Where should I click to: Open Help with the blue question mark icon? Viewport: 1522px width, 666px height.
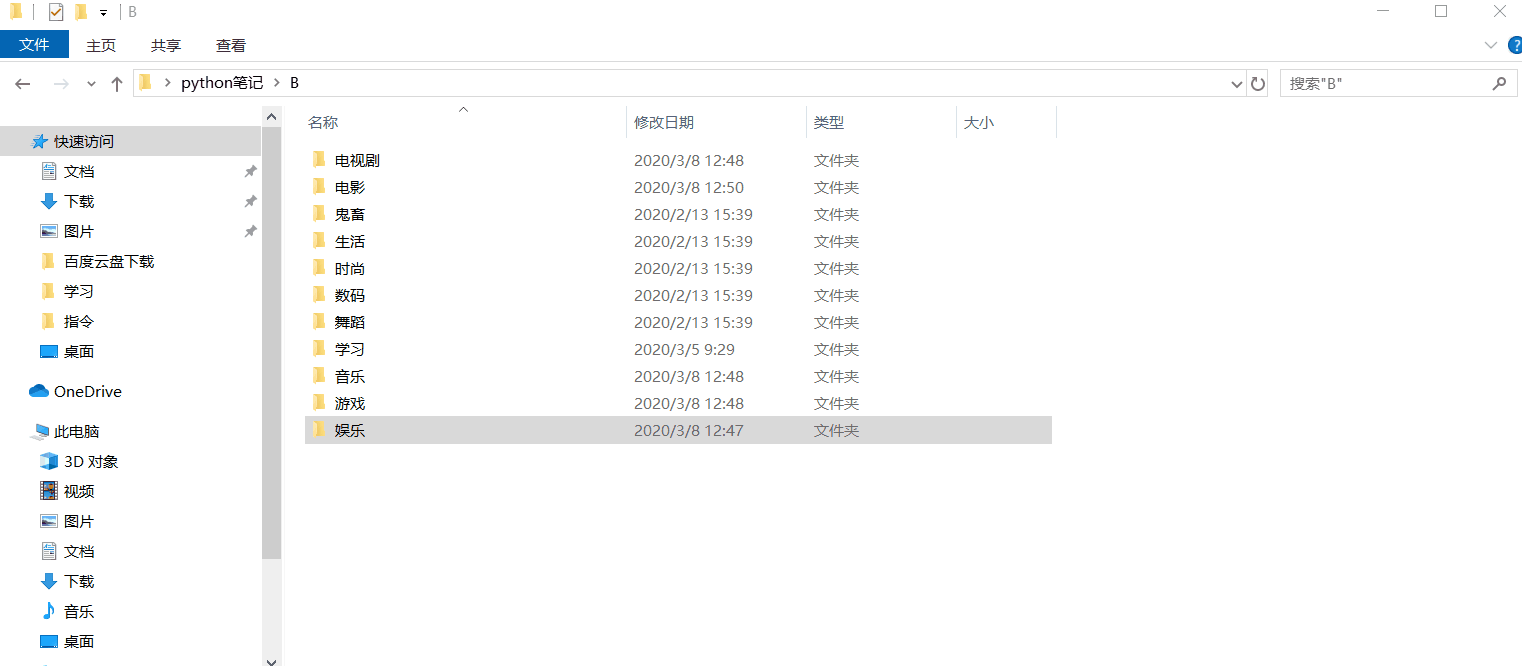click(x=1514, y=45)
